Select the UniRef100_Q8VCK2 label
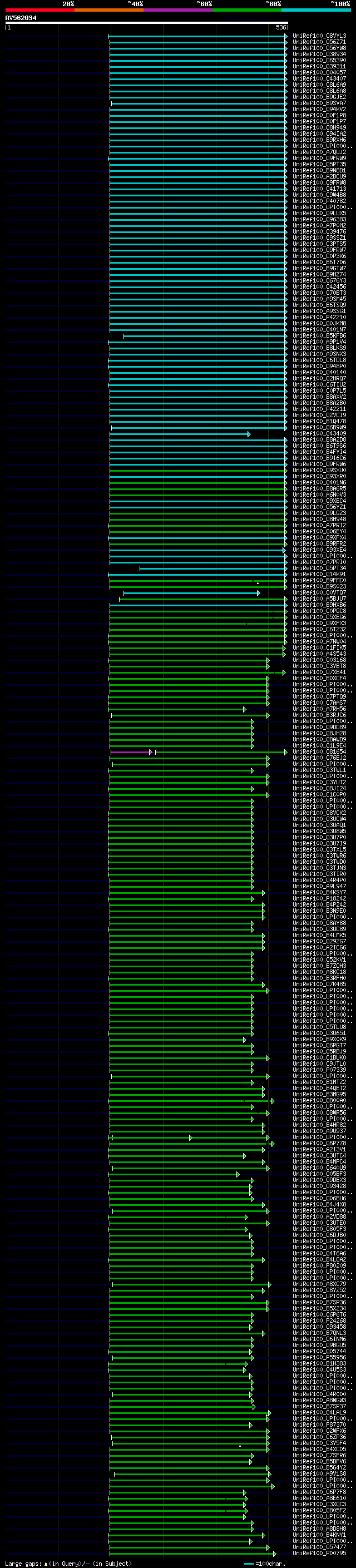The image size is (356, 1568). 319,813
